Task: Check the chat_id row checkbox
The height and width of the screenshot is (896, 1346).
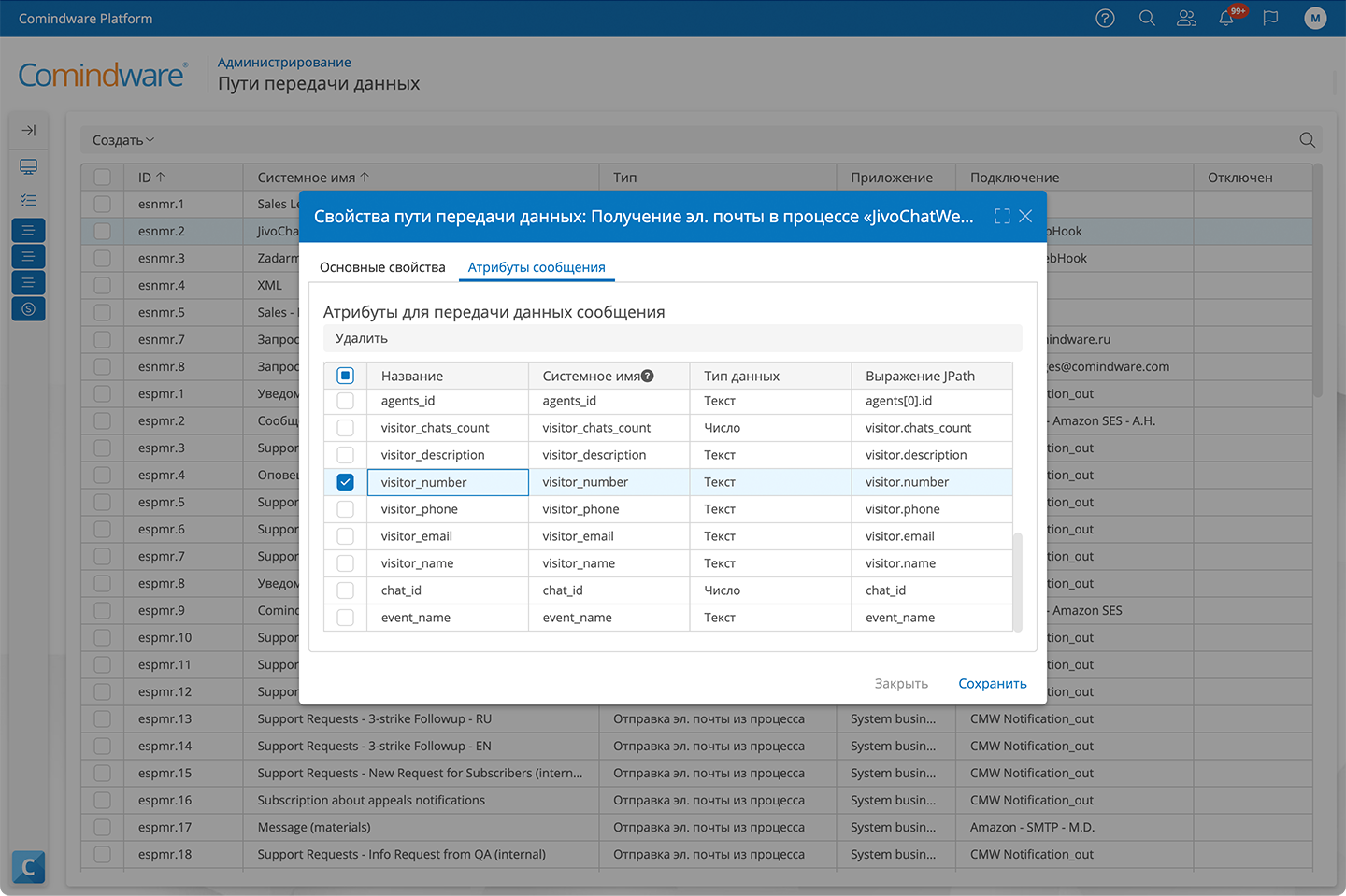Action: point(345,590)
